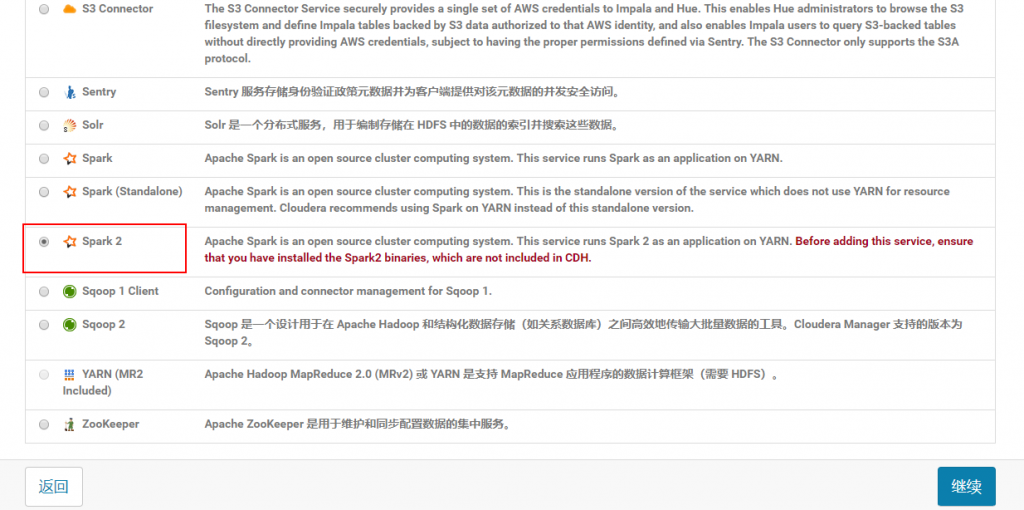Select the ZooKeeper radio button
Image resolution: width=1024 pixels, height=510 pixels.
44,424
